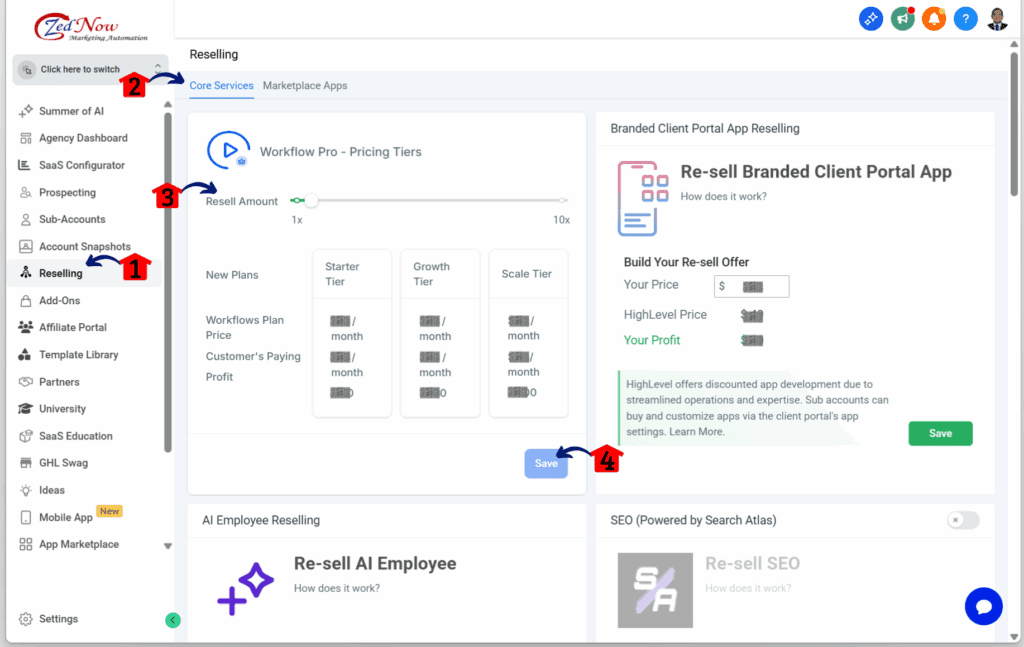Open the chat bubble widget

(x=984, y=606)
